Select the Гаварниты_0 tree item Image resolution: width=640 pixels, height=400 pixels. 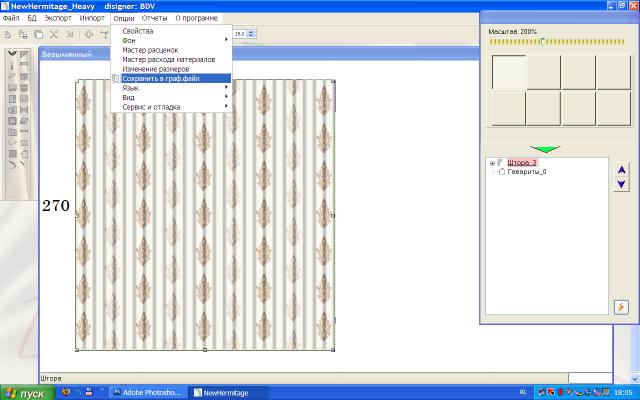tap(526, 172)
